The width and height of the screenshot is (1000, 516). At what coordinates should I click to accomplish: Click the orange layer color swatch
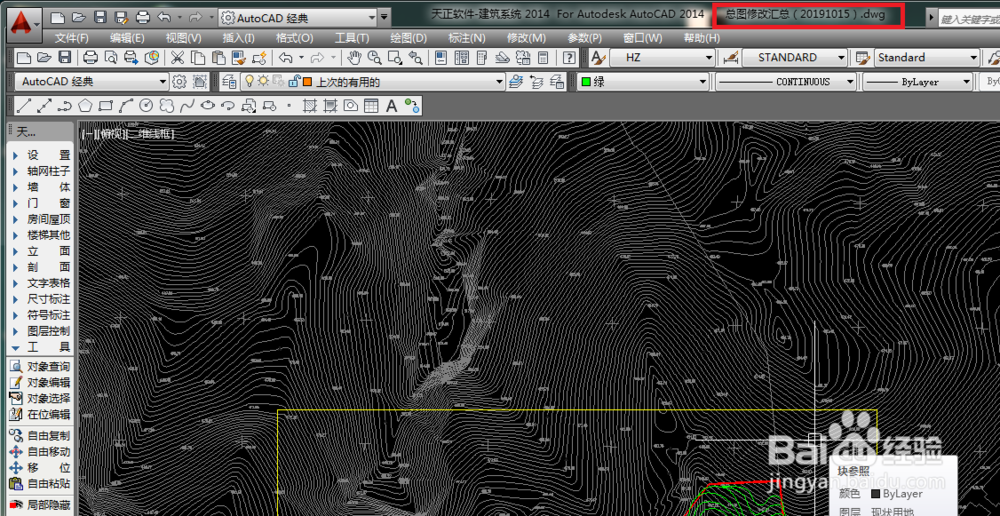tap(307, 82)
